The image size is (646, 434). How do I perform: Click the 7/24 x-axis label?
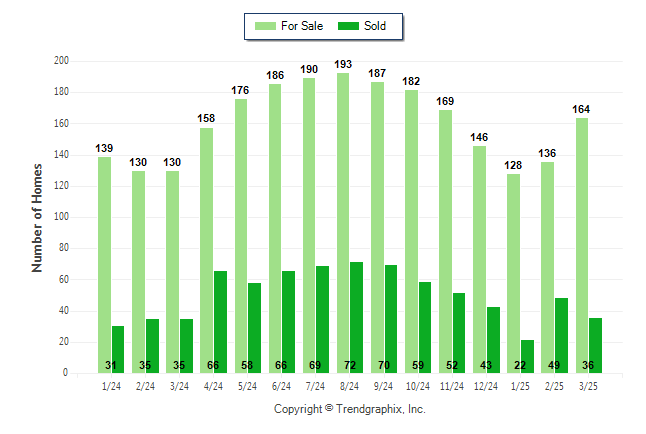315,386
